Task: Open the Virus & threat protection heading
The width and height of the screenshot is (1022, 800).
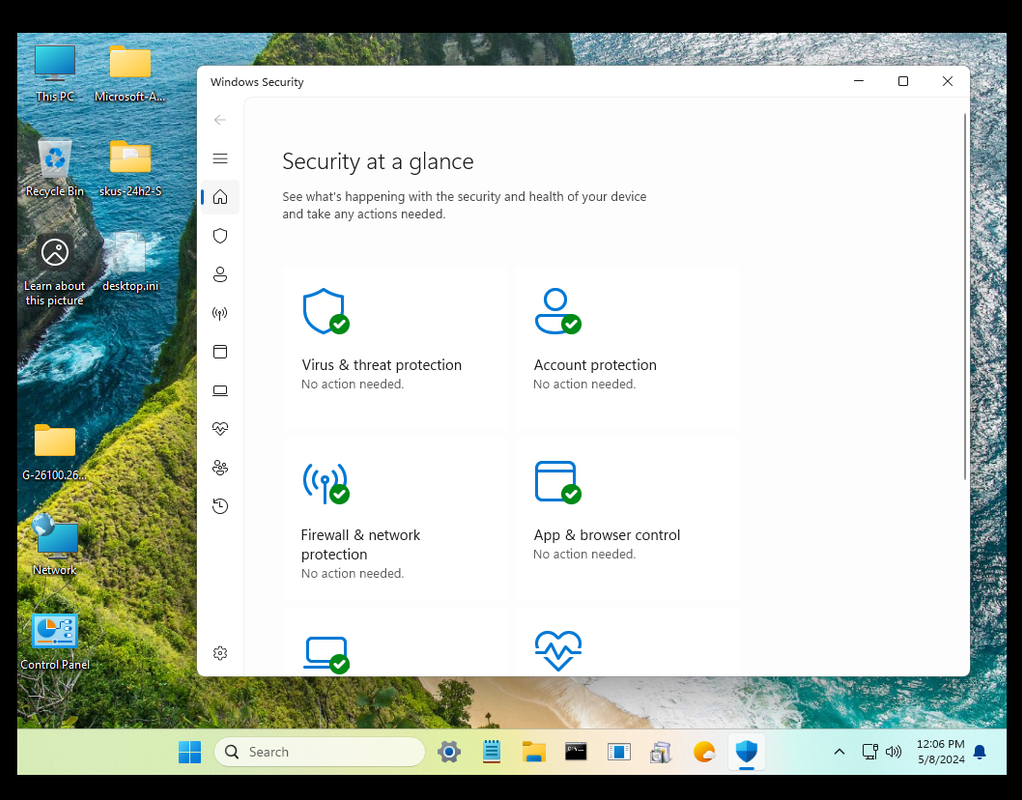Action: pos(381,365)
